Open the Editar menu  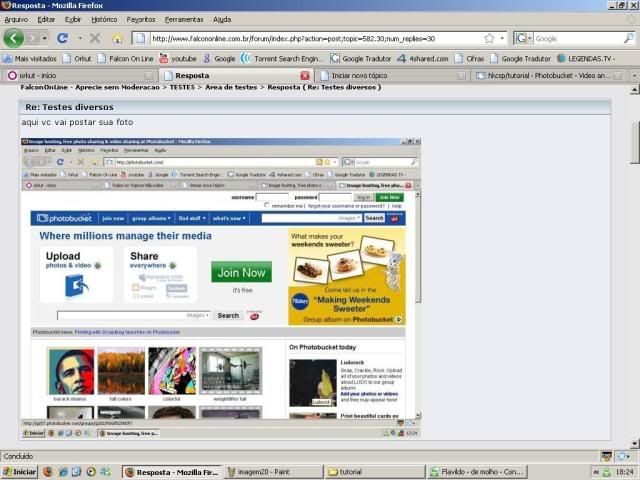click(46, 19)
